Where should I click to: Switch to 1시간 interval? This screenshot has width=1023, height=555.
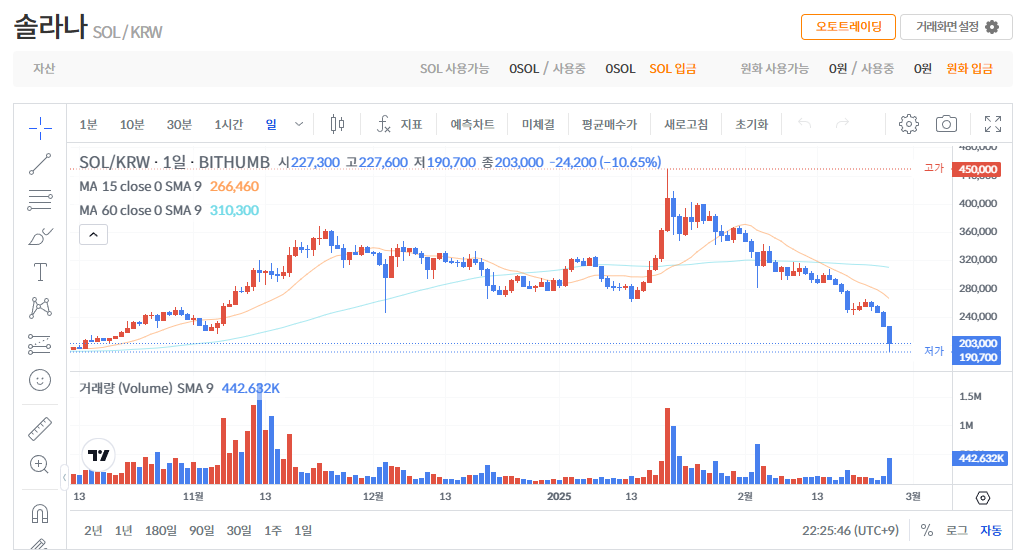click(x=228, y=125)
